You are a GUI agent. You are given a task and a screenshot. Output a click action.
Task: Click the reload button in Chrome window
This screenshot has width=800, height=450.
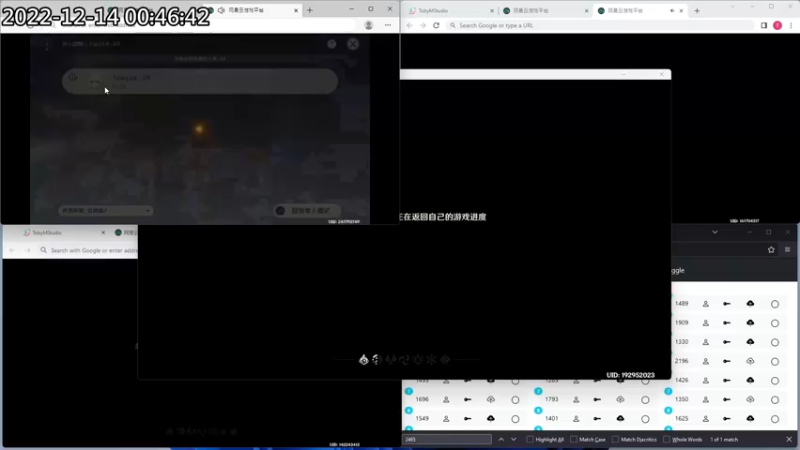(x=436, y=25)
